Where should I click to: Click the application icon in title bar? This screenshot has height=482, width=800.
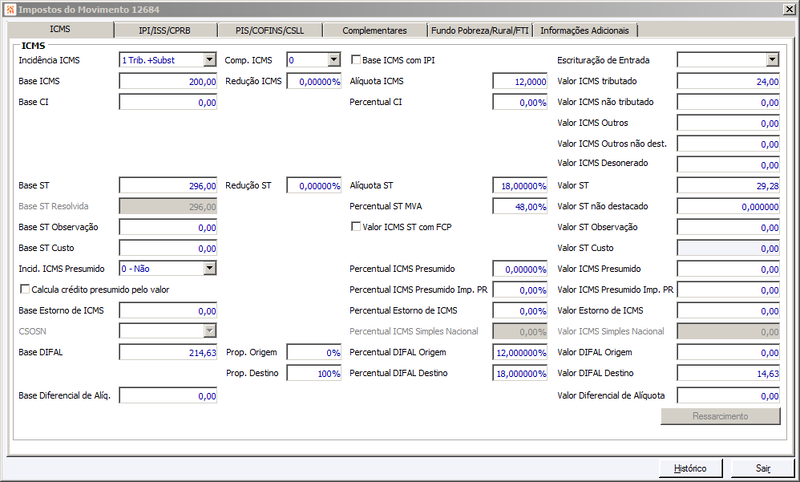point(10,9)
